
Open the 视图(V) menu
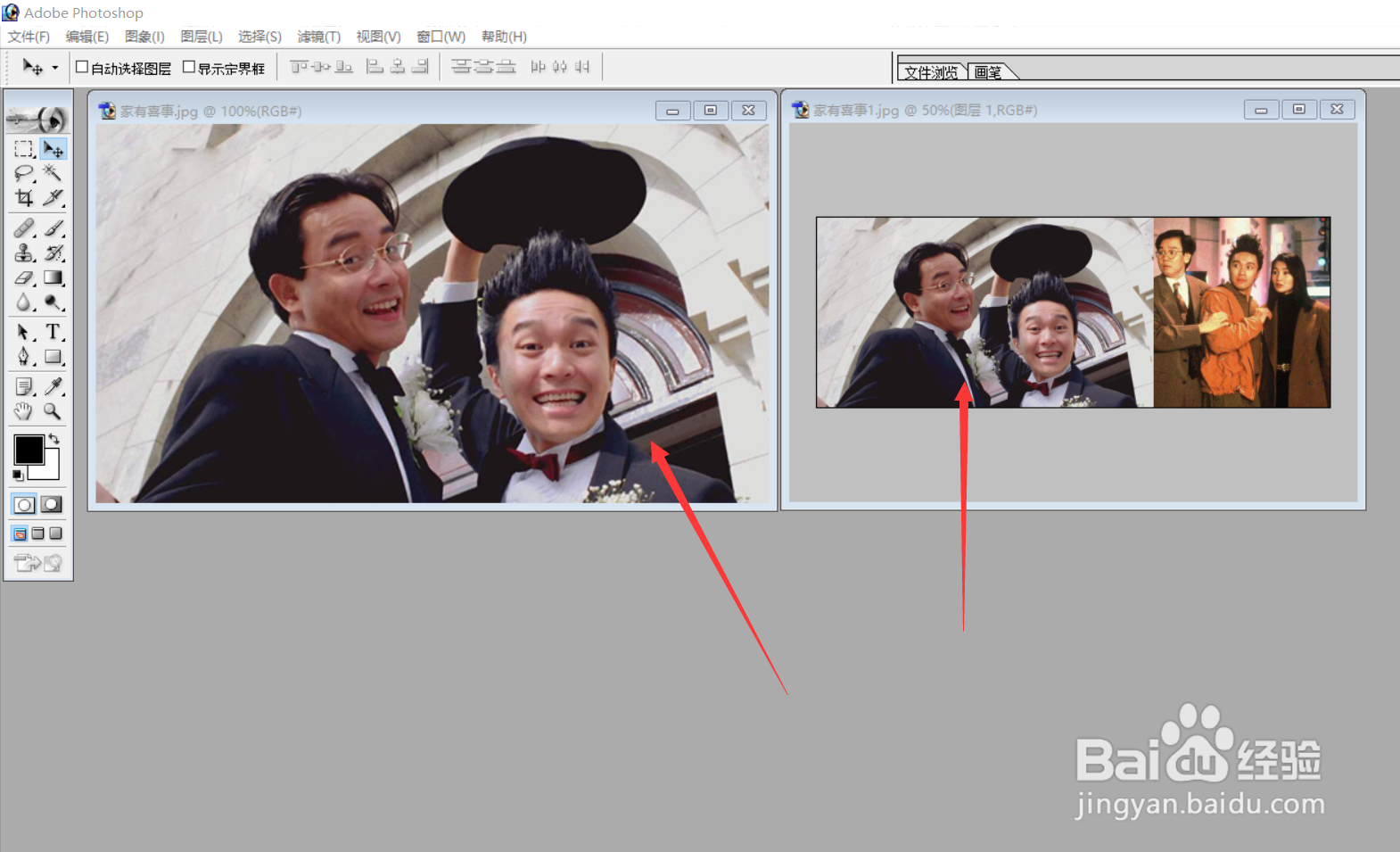point(379,37)
